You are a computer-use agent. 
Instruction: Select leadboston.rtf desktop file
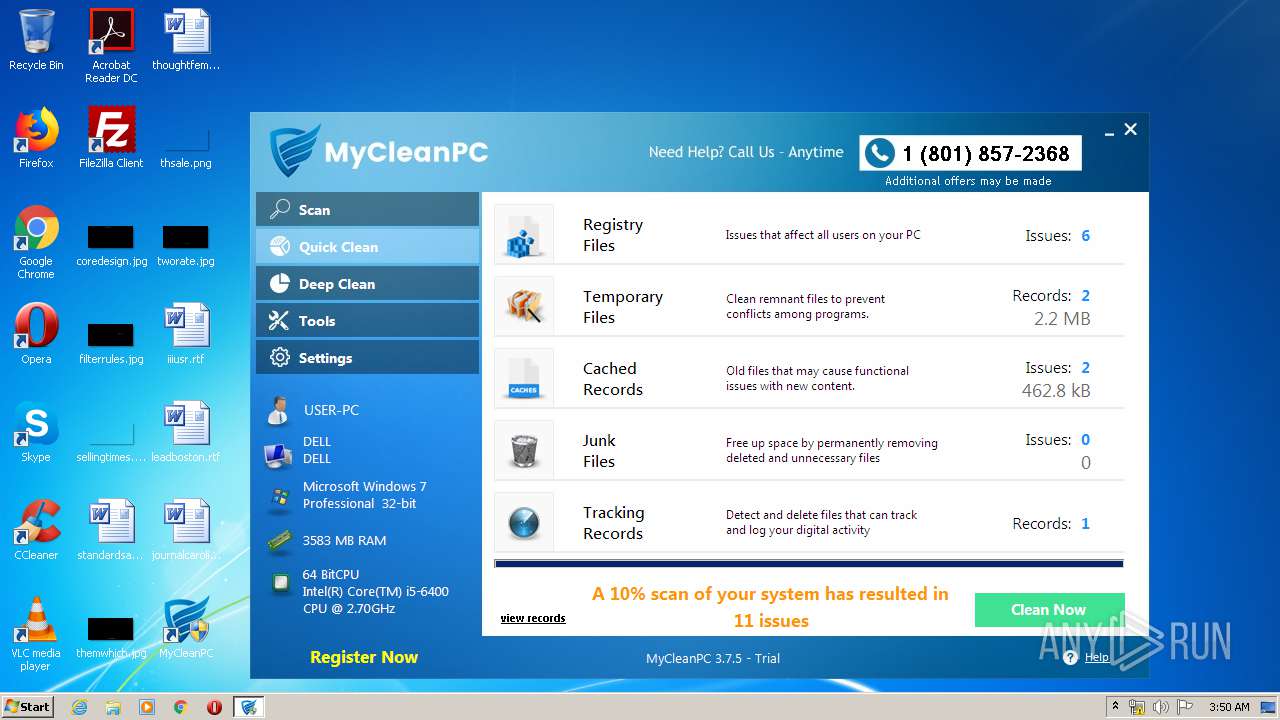pos(186,432)
